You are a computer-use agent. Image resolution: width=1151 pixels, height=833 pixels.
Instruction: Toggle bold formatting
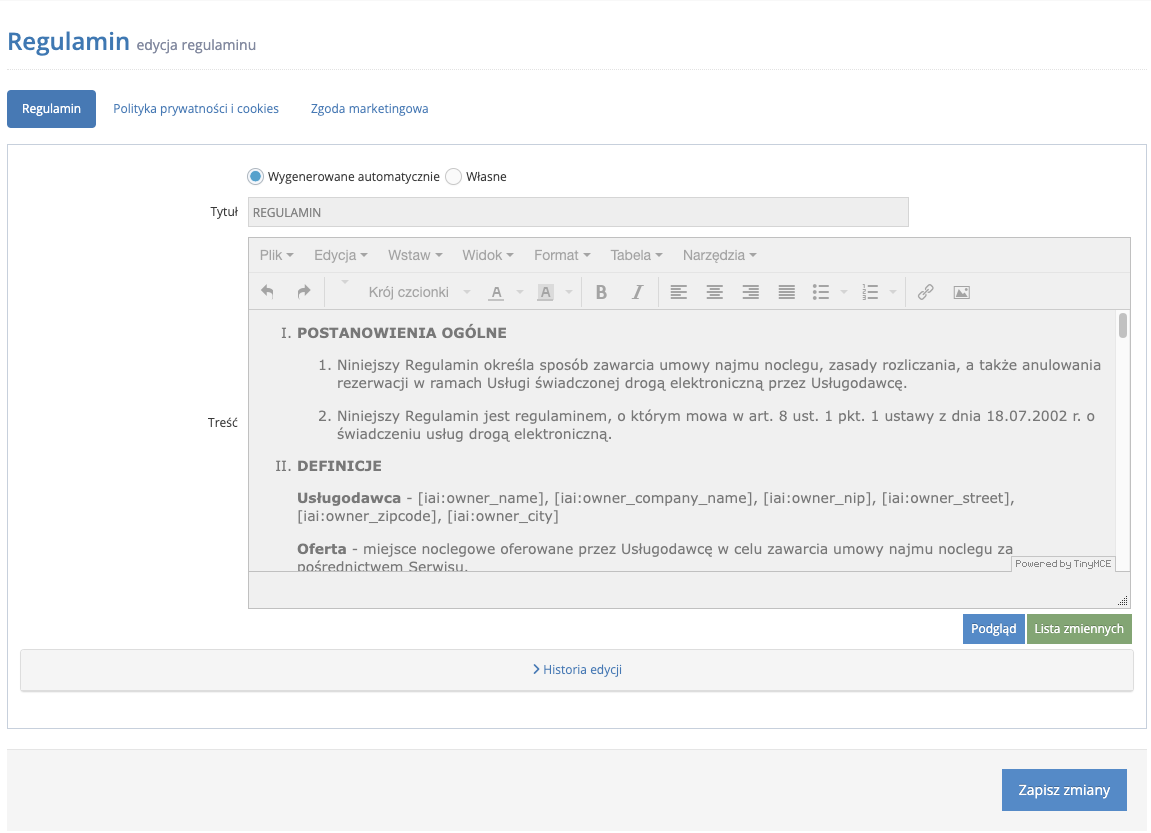coord(601,292)
